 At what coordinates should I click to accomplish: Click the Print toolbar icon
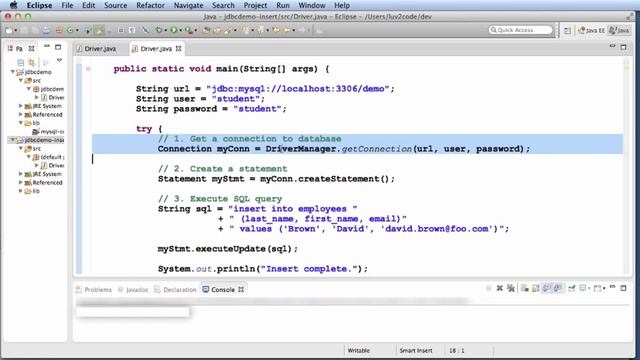46,30
